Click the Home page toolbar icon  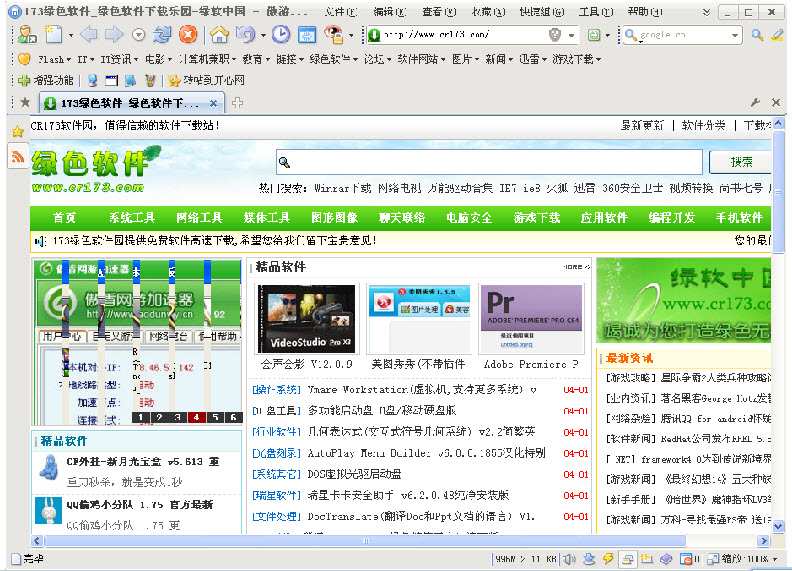tap(219, 35)
